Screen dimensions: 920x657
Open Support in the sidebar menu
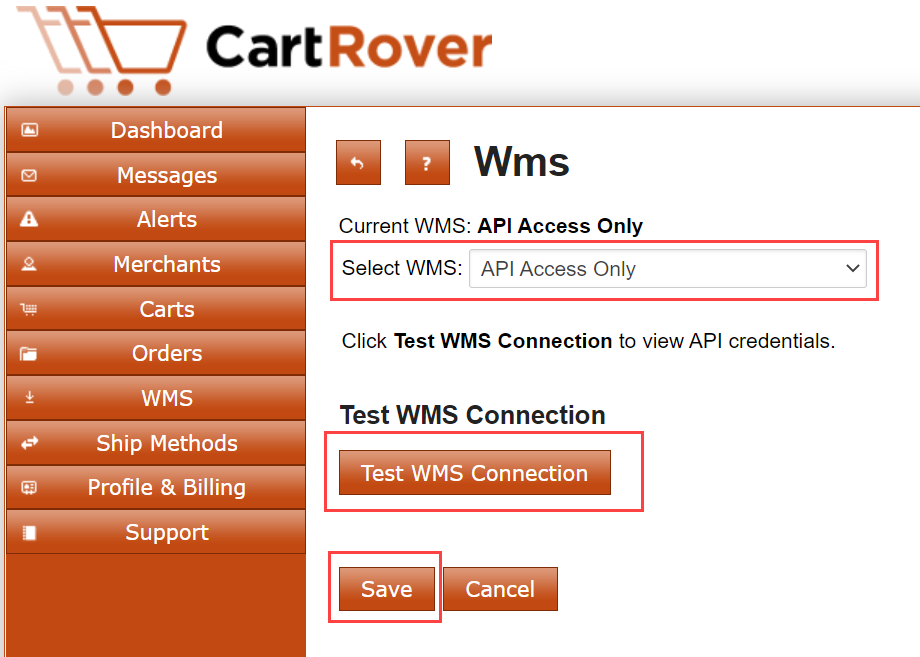tap(156, 532)
